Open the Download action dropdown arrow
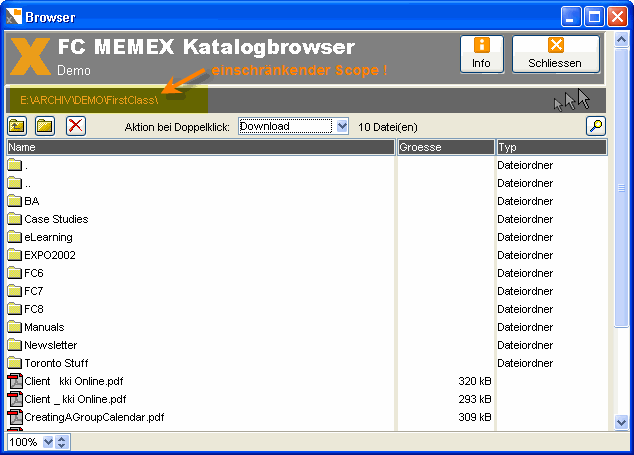Screen dimensions: 634x455 [342, 126]
